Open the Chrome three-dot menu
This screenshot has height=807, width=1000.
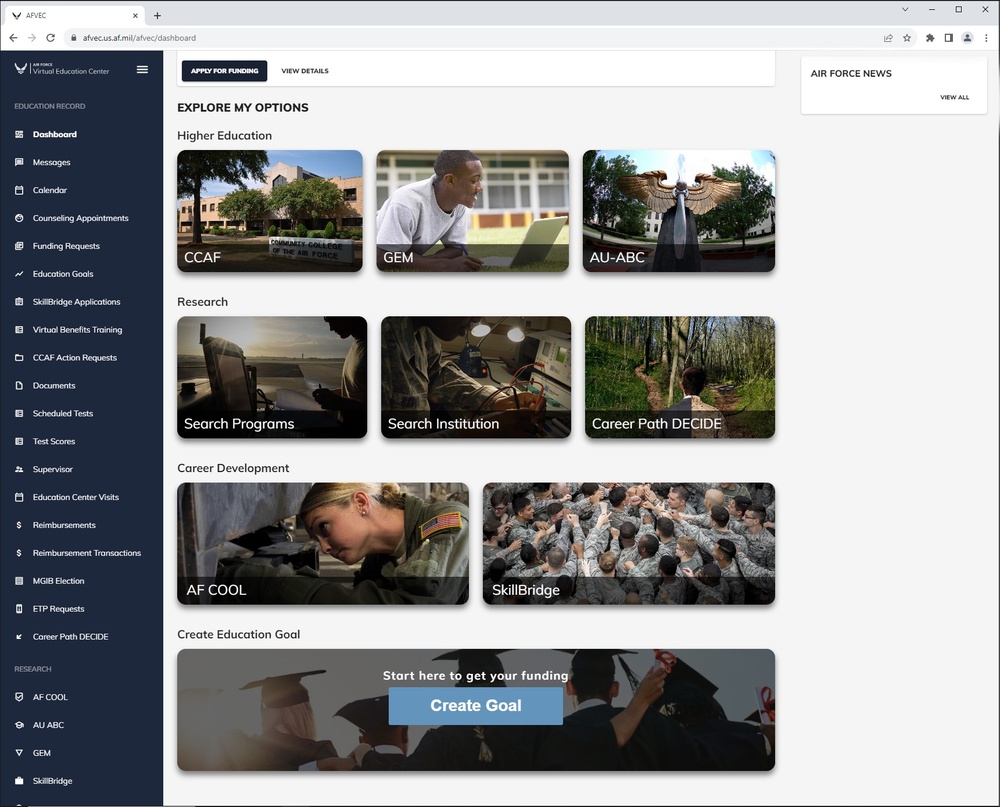(986, 38)
